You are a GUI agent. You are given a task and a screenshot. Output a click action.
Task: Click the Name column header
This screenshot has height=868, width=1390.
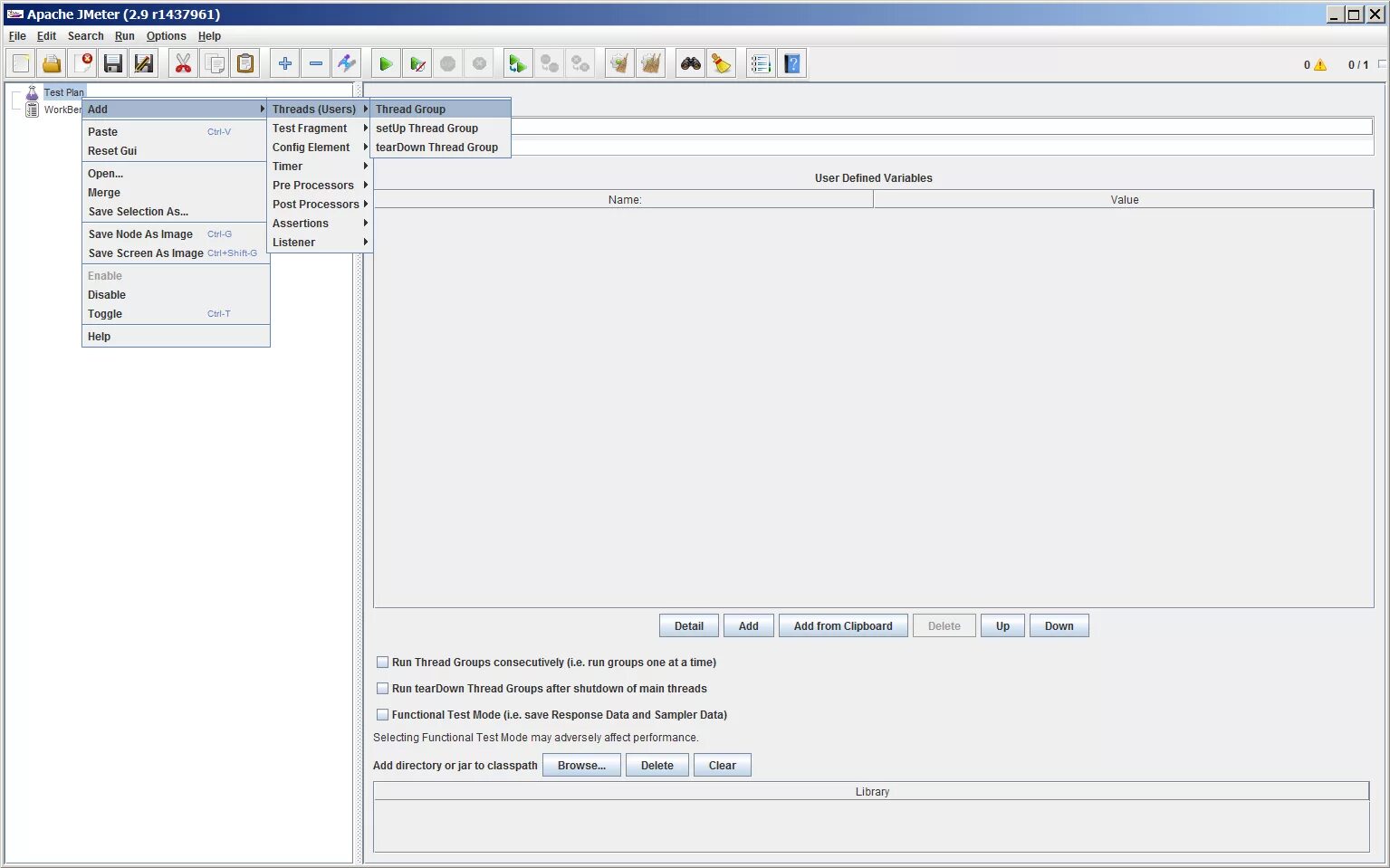coord(624,200)
